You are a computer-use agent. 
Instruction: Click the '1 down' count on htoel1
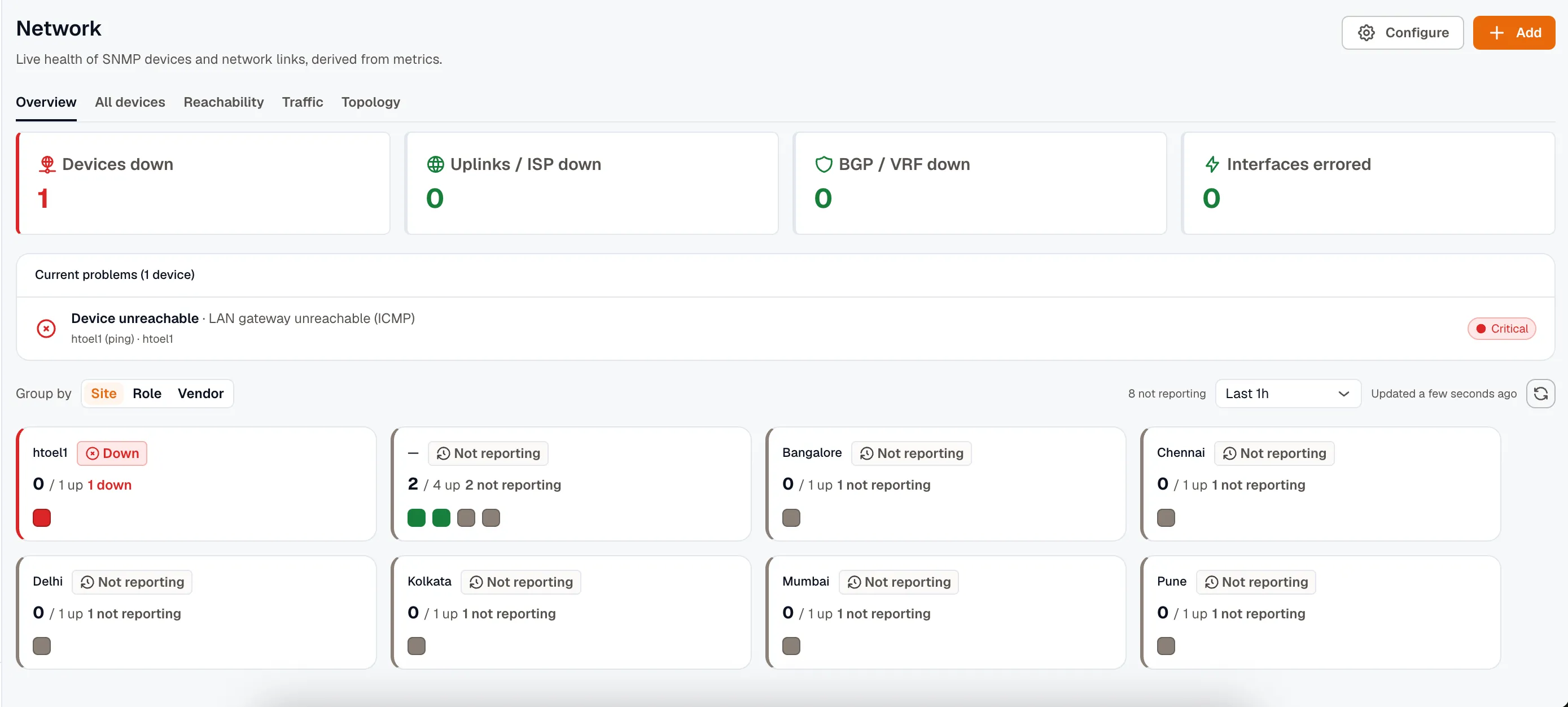coord(110,485)
